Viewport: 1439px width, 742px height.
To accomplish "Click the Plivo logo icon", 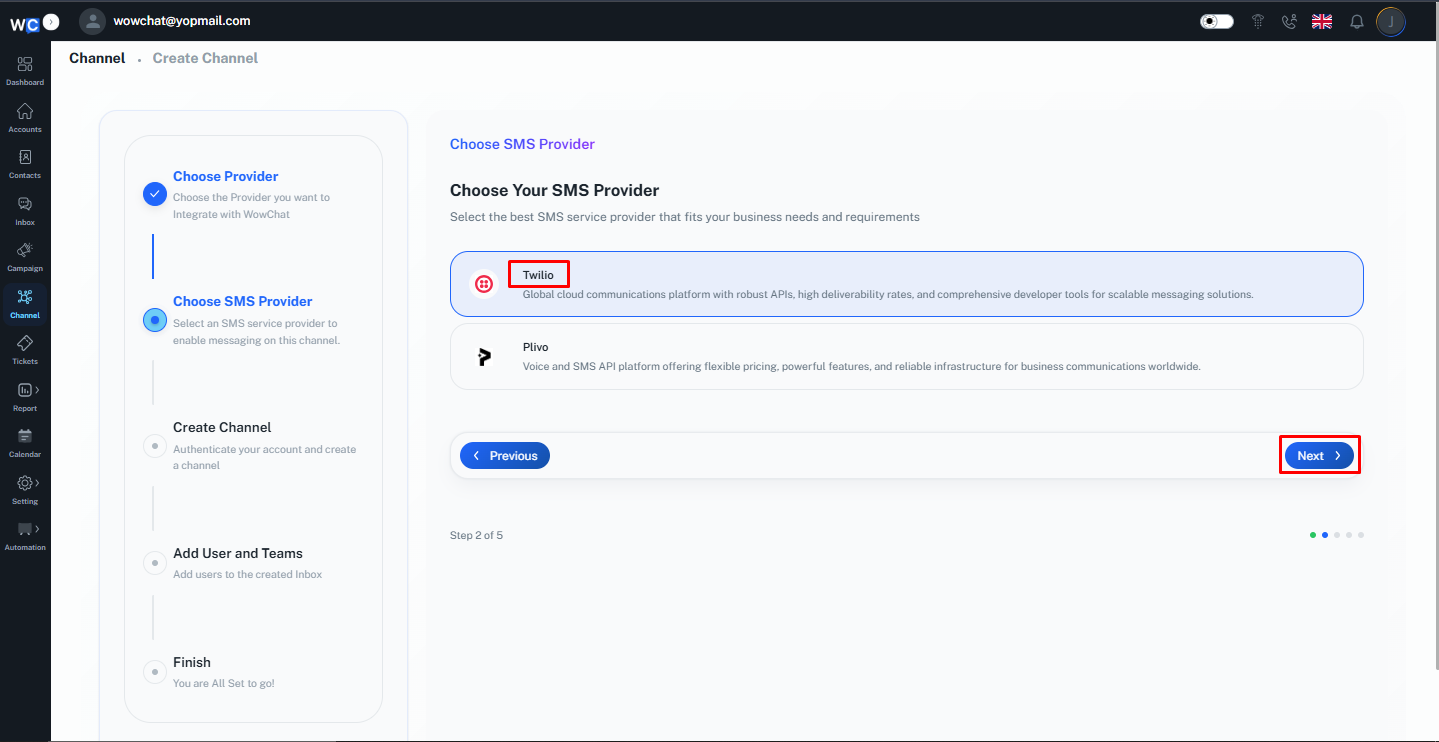I will coord(484,356).
